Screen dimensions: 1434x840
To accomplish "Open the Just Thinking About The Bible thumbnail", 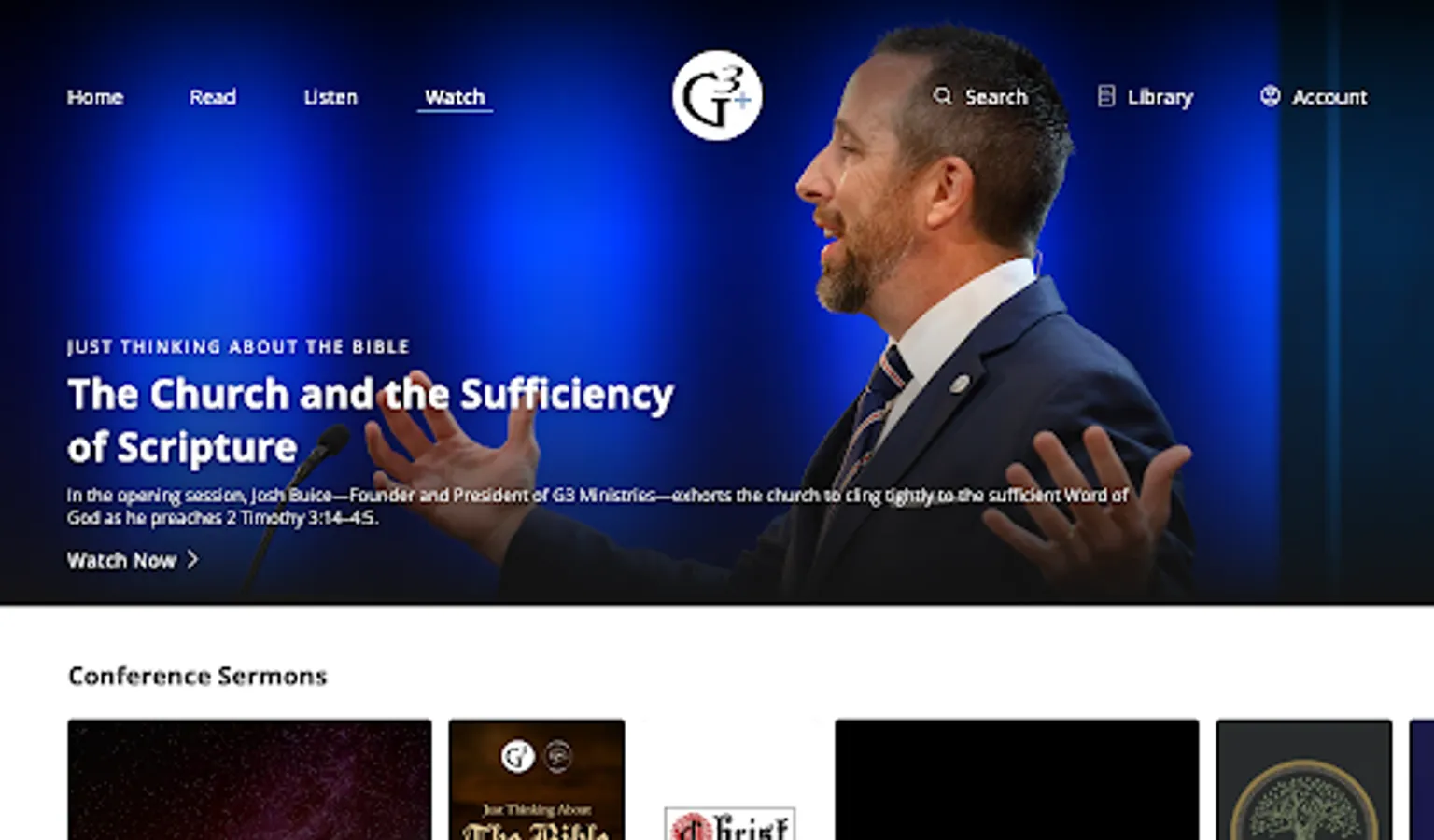I will tap(537, 779).
